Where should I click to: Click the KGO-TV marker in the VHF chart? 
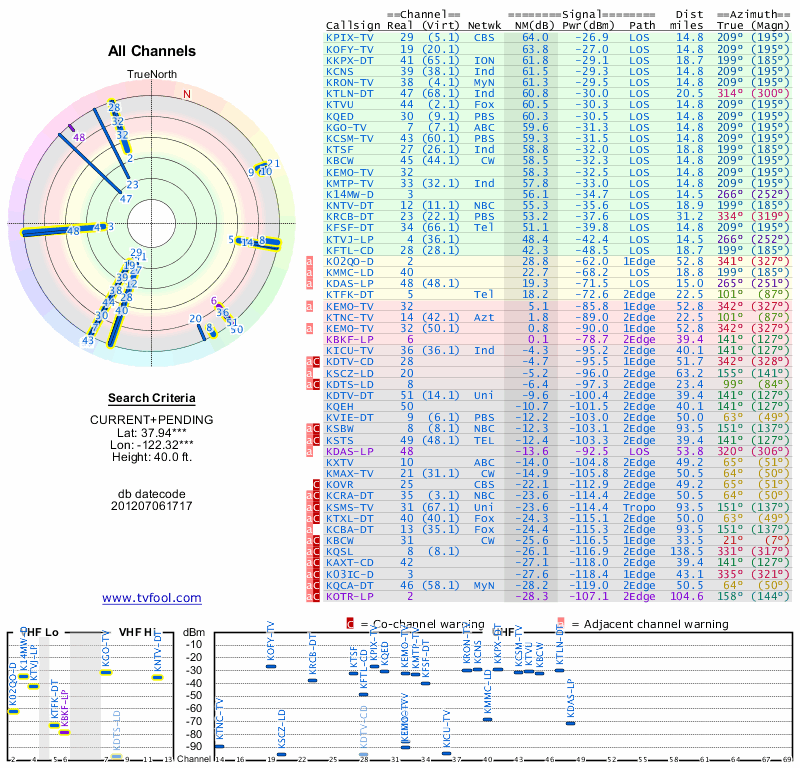point(106,672)
